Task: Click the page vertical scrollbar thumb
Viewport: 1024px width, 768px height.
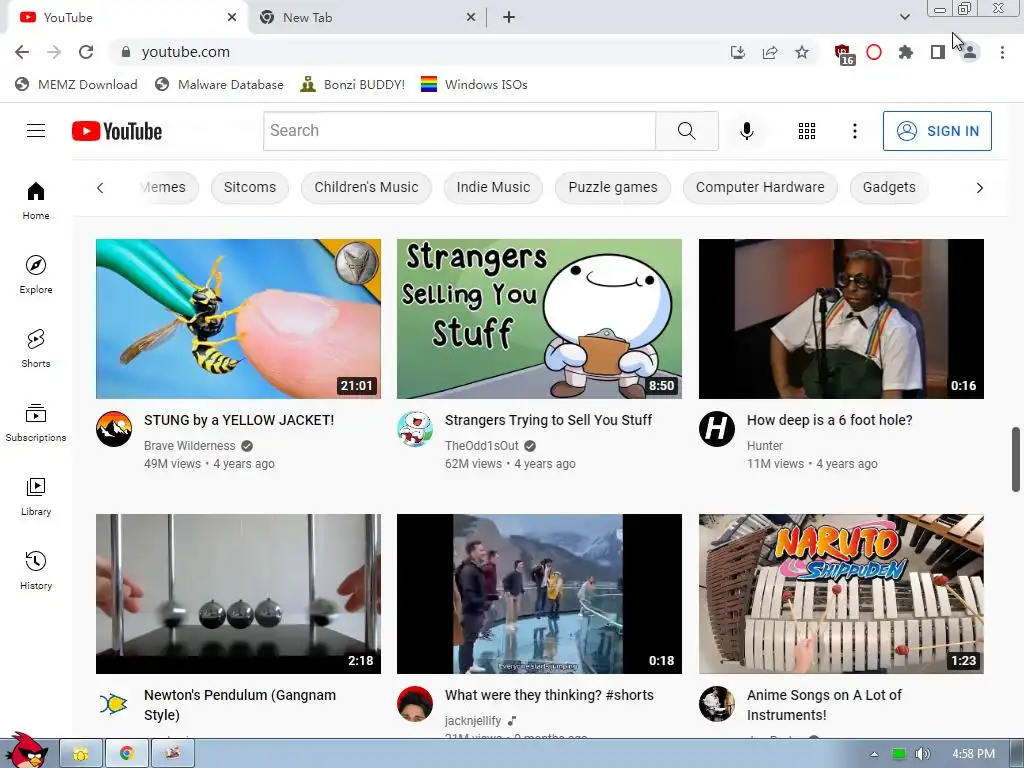Action: coord(1016,459)
